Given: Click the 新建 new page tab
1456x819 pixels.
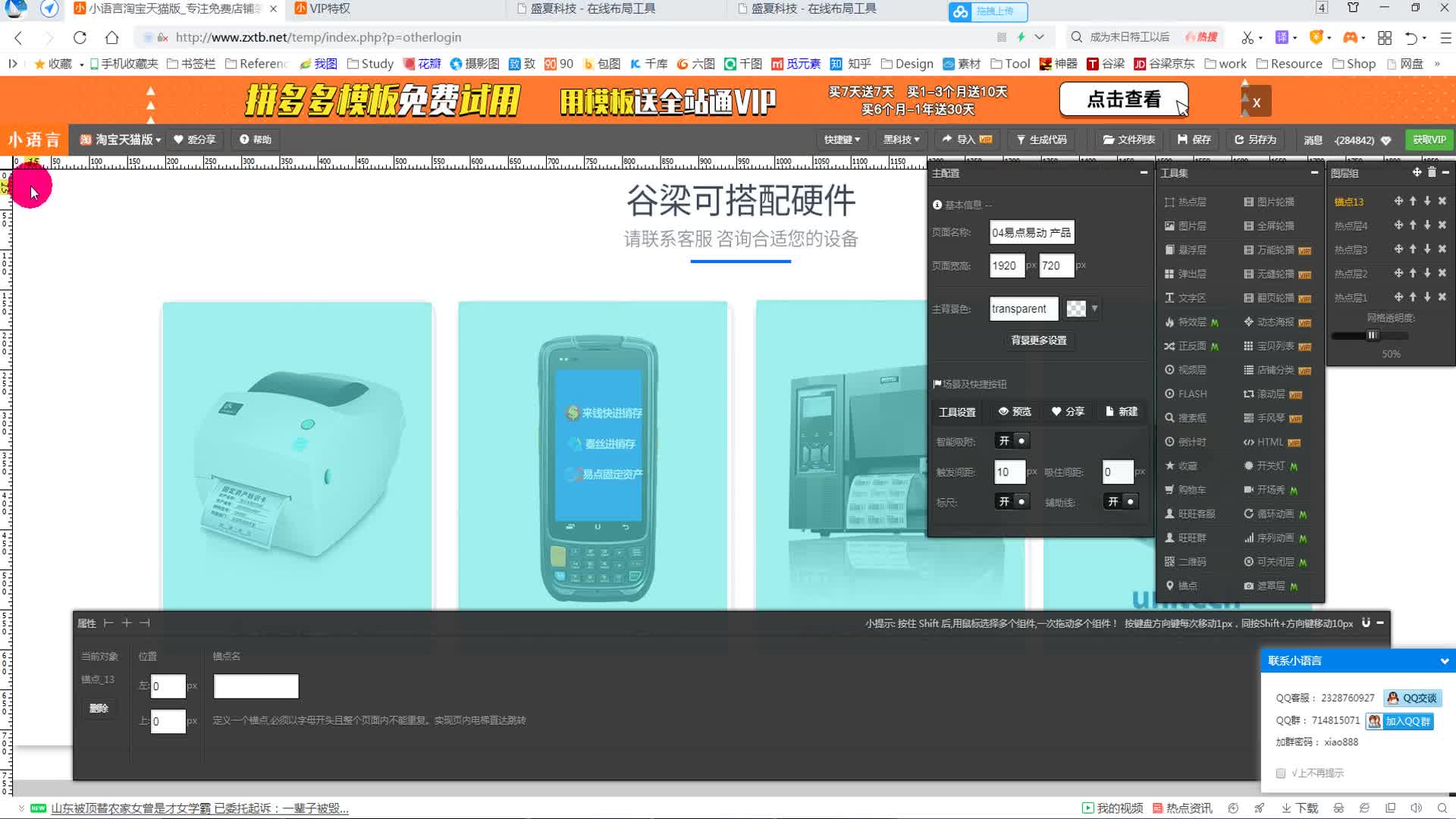Looking at the screenshot, I should pyautogui.click(x=1122, y=412).
